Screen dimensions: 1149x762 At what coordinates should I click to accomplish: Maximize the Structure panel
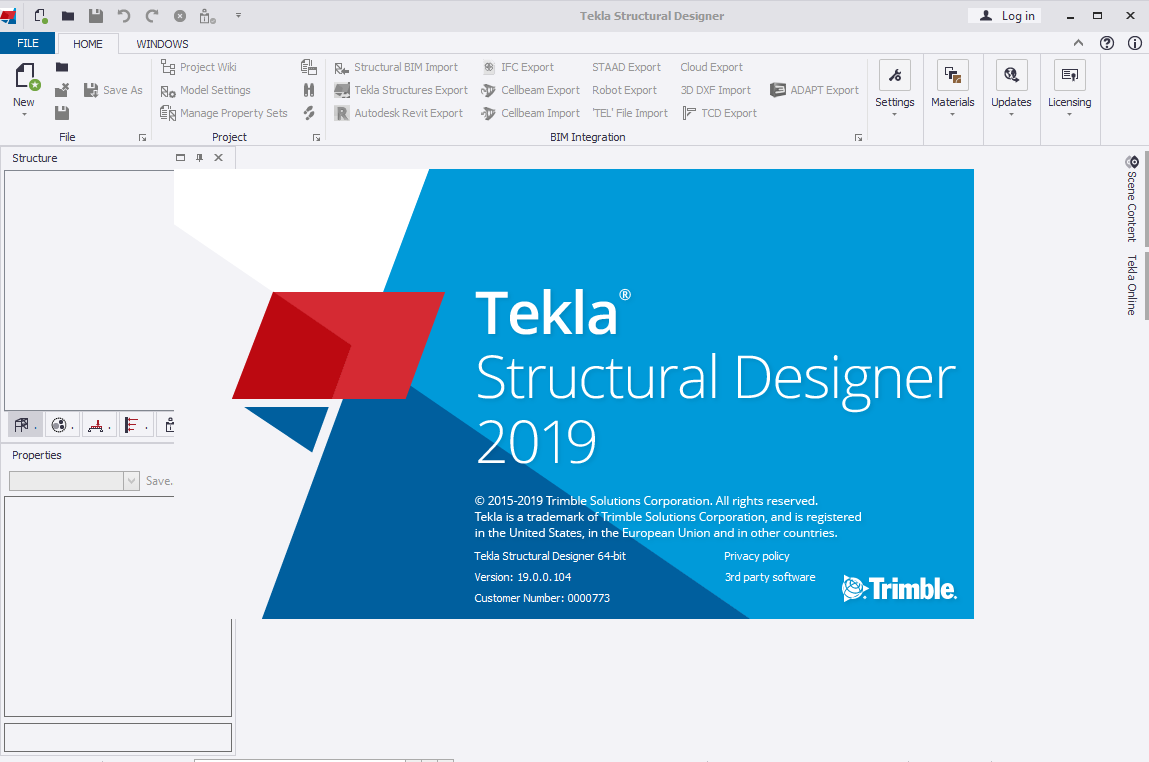pos(180,158)
